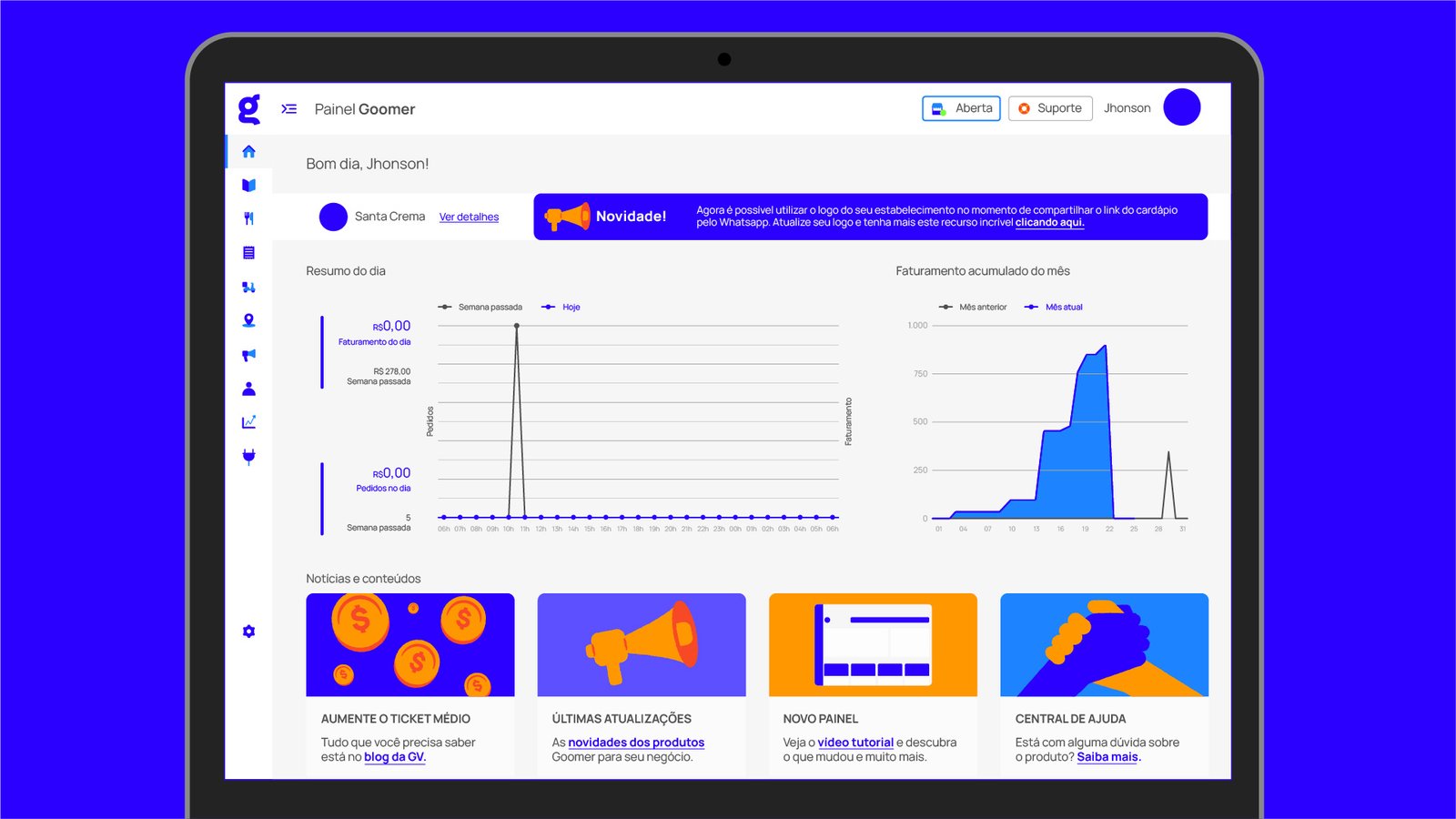1456x819 pixels.
Task: Toggle the Mês atual legend entry
Action: pyautogui.click(x=1053, y=307)
